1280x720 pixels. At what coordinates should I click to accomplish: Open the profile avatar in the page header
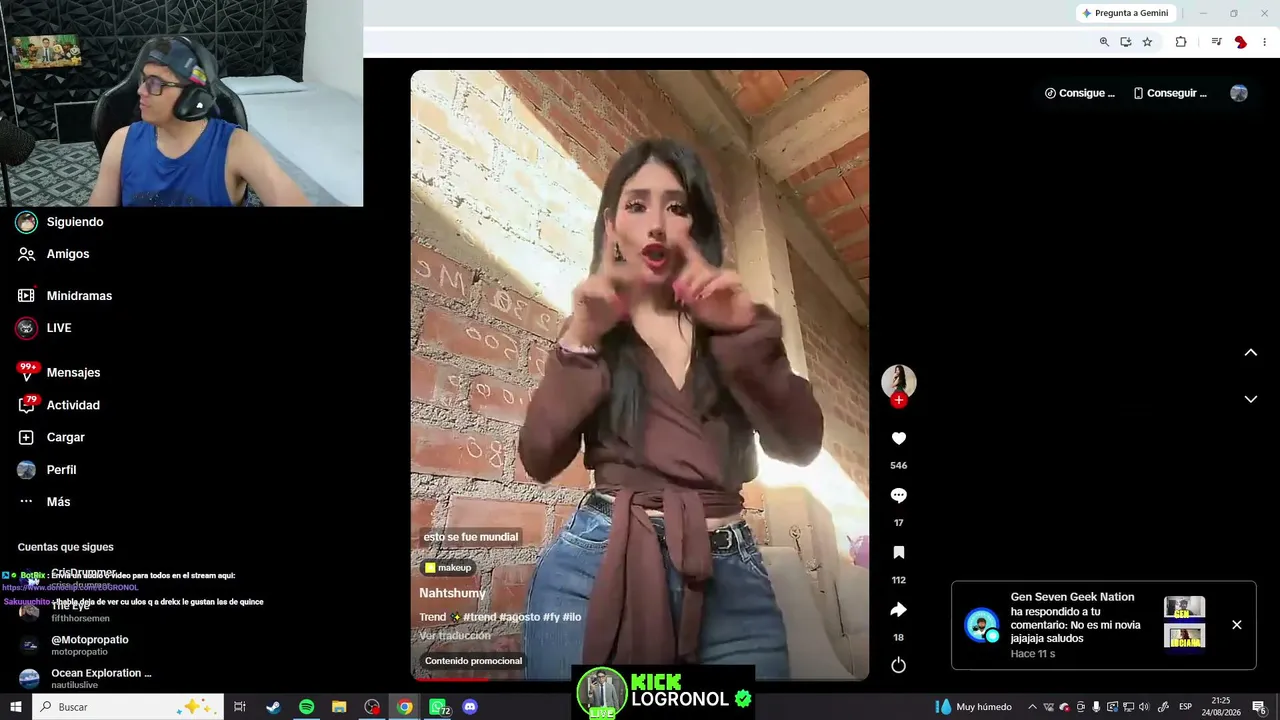1239,93
